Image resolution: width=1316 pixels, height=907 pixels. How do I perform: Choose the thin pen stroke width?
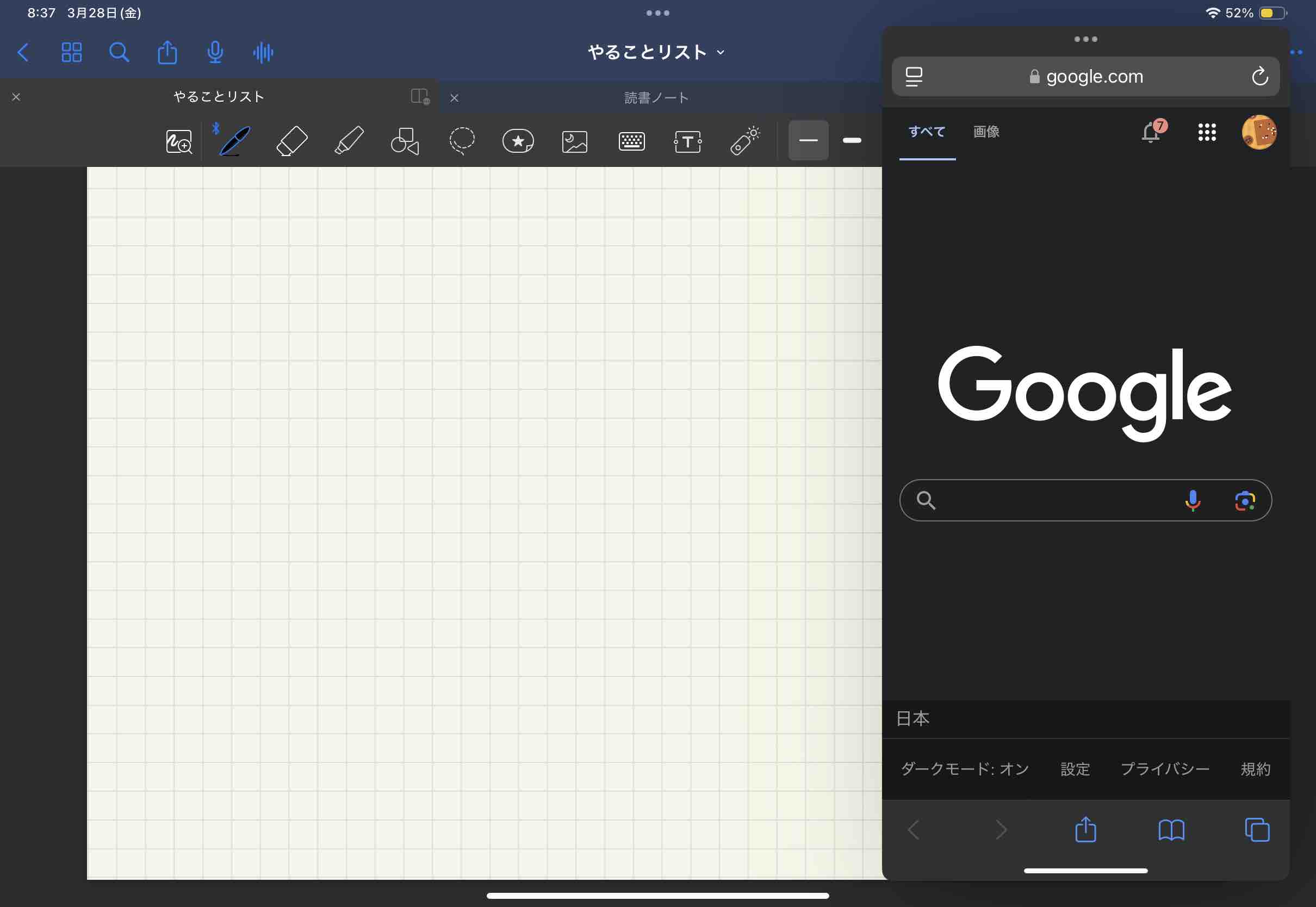(x=808, y=140)
